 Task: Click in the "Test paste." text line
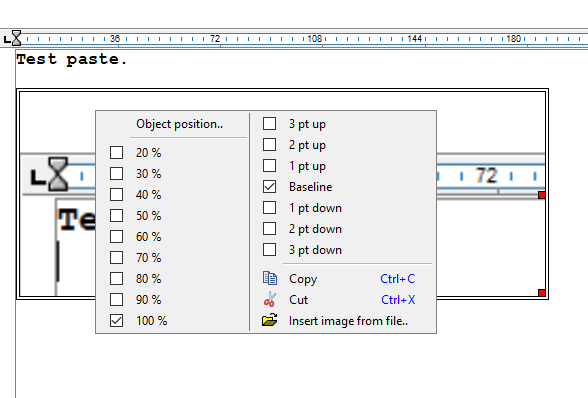coord(72,59)
